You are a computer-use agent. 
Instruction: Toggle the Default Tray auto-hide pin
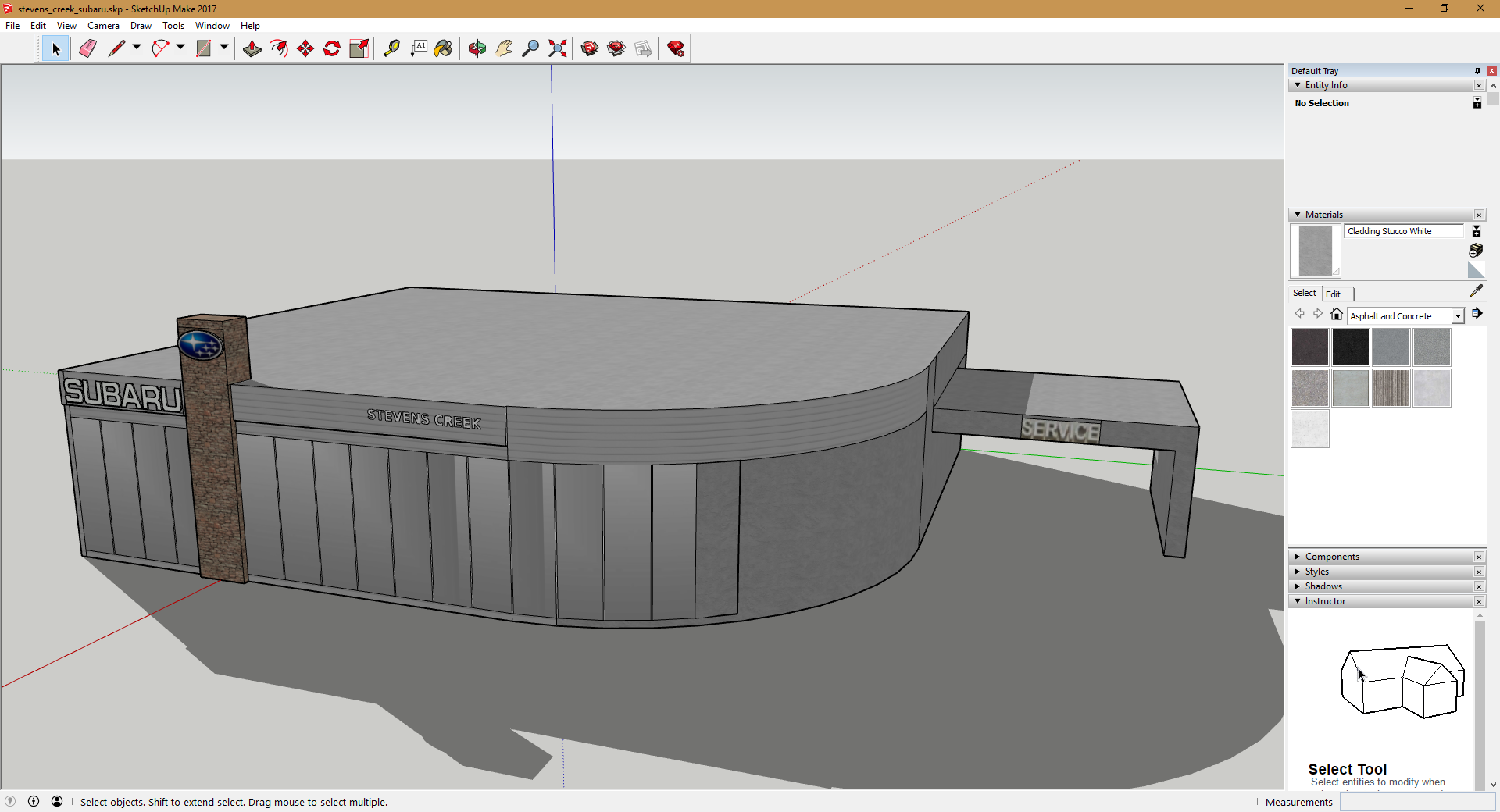(x=1477, y=71)
